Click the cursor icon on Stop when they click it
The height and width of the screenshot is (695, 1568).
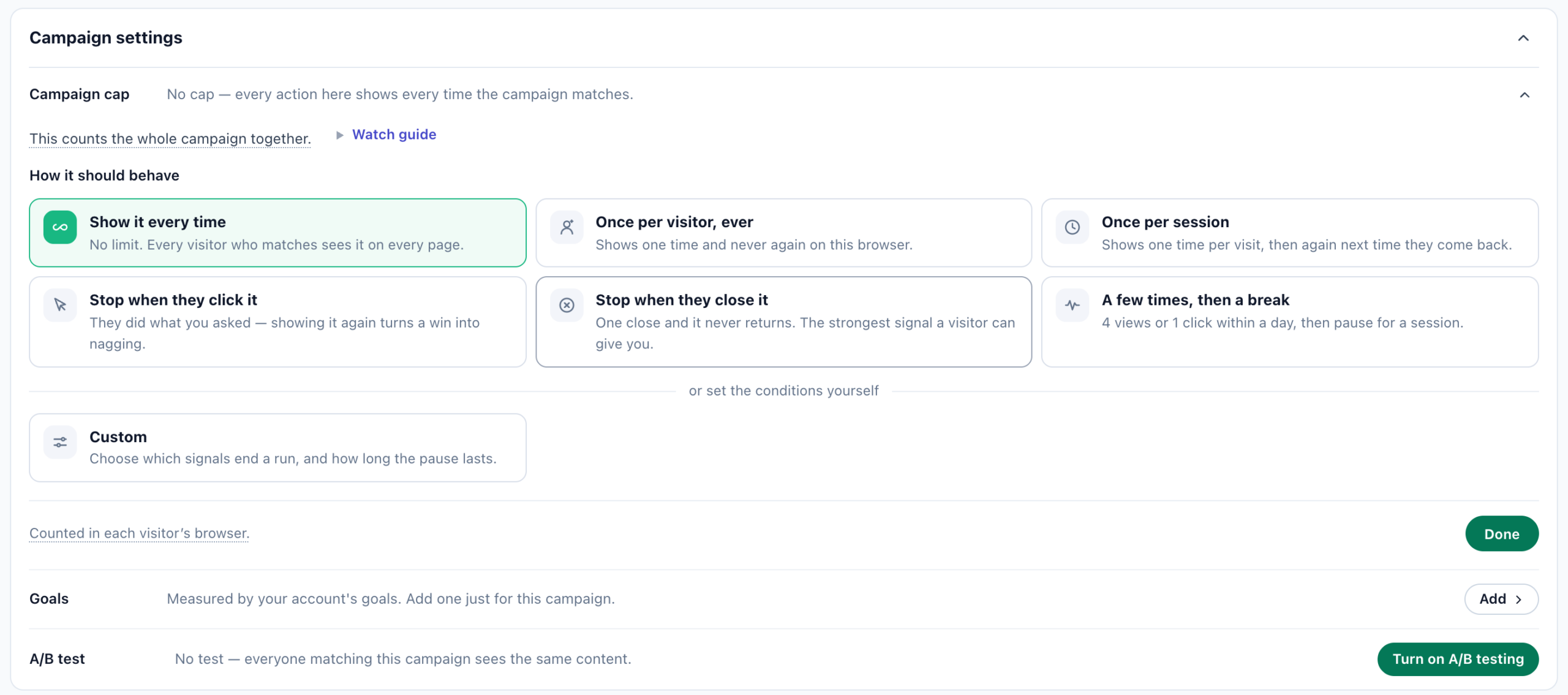(60, 305)
